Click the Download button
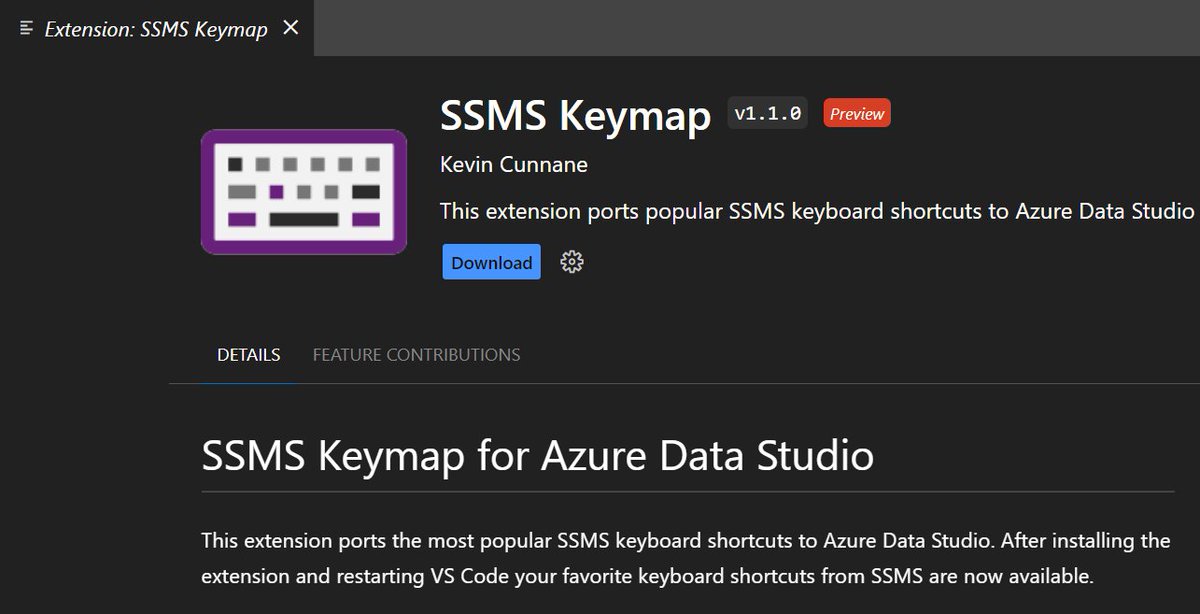The image size is (1200, 614). click(491, 262)
